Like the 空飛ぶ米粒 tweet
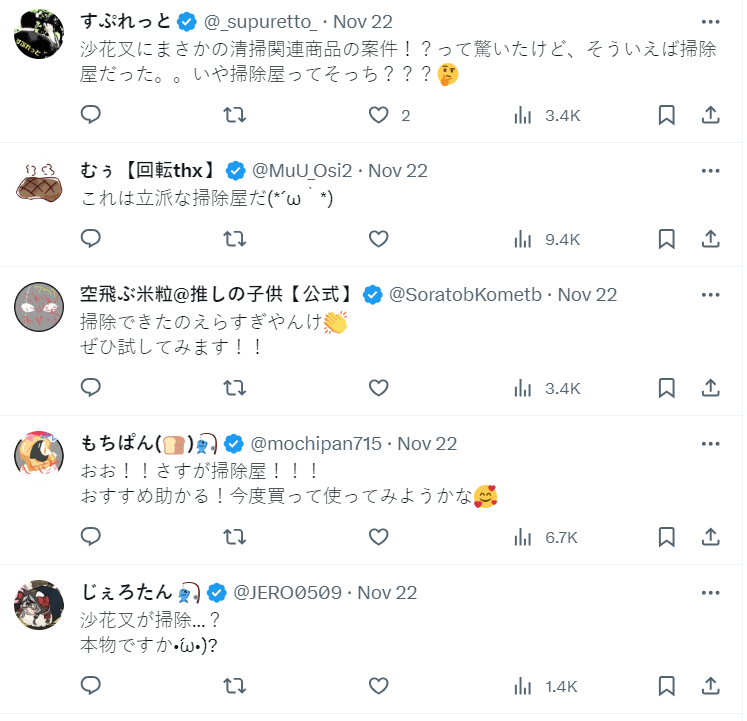 [x=378, y=388]
